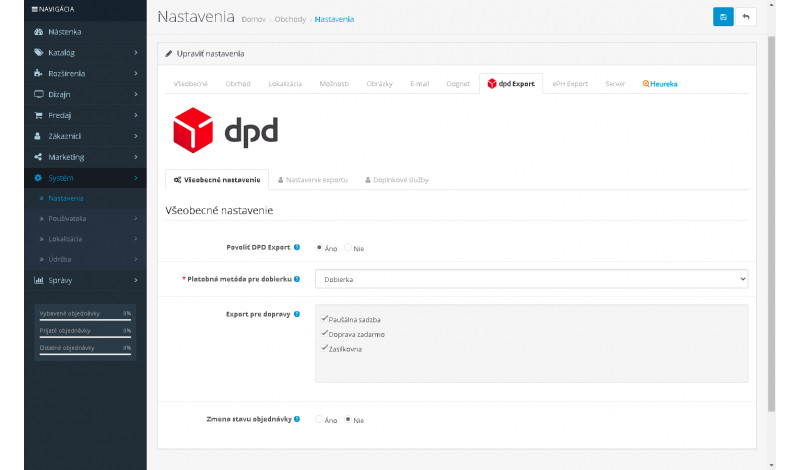The height and width of the screenshot is (470, 800).
Task: Open the Doplnkové služby sub-tab
Action: pyautogui.click(x=397, y=180)
